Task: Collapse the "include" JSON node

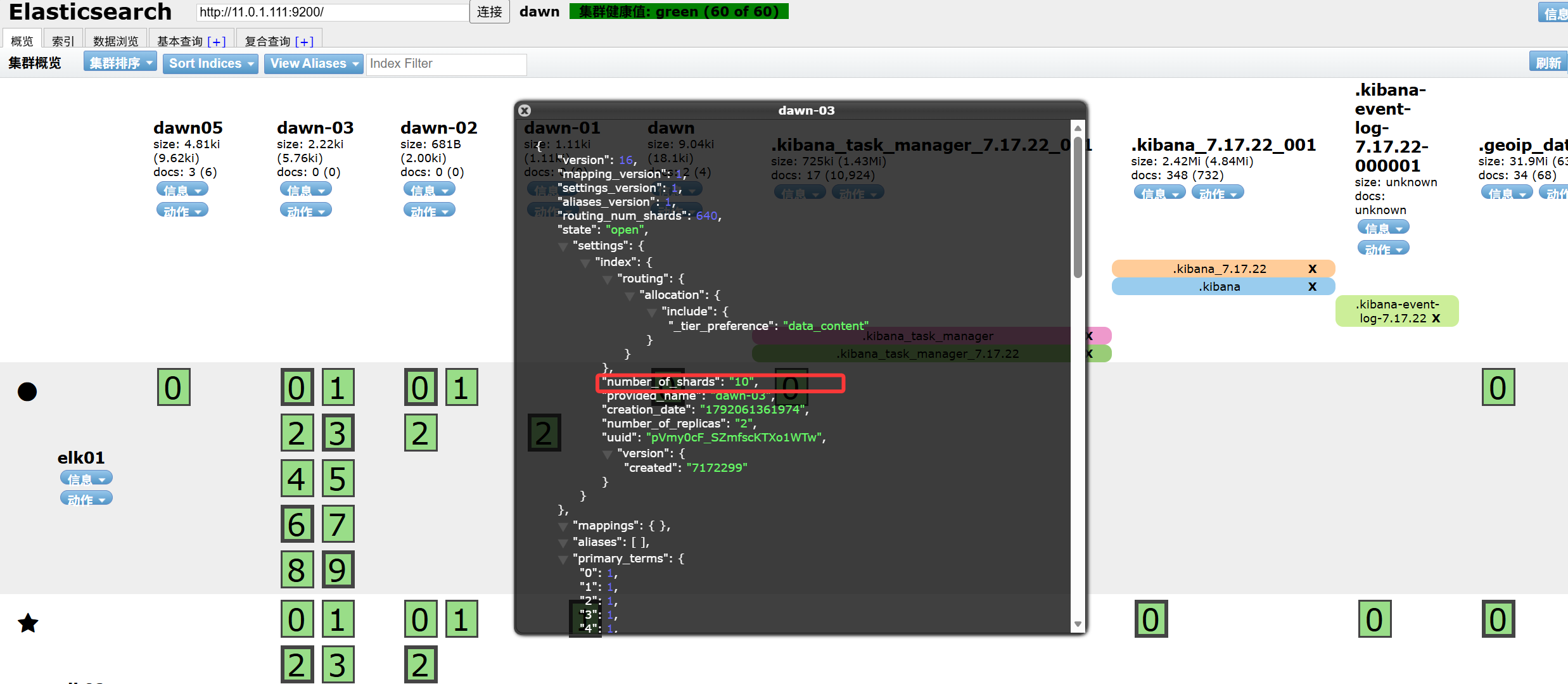Action: [651, 312]
